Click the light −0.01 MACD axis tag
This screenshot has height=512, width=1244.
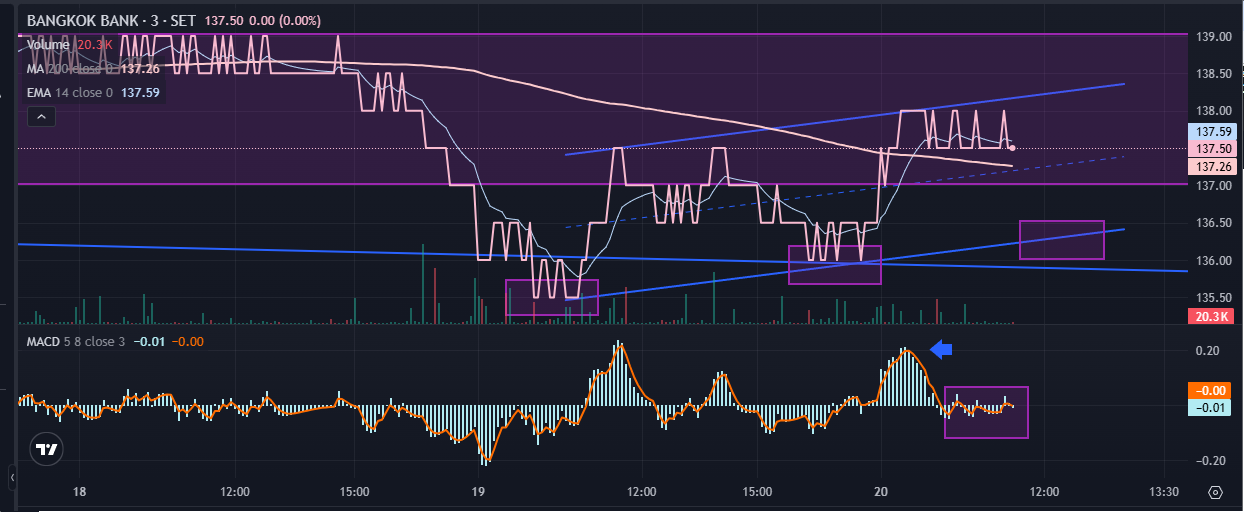(1212, 407)
